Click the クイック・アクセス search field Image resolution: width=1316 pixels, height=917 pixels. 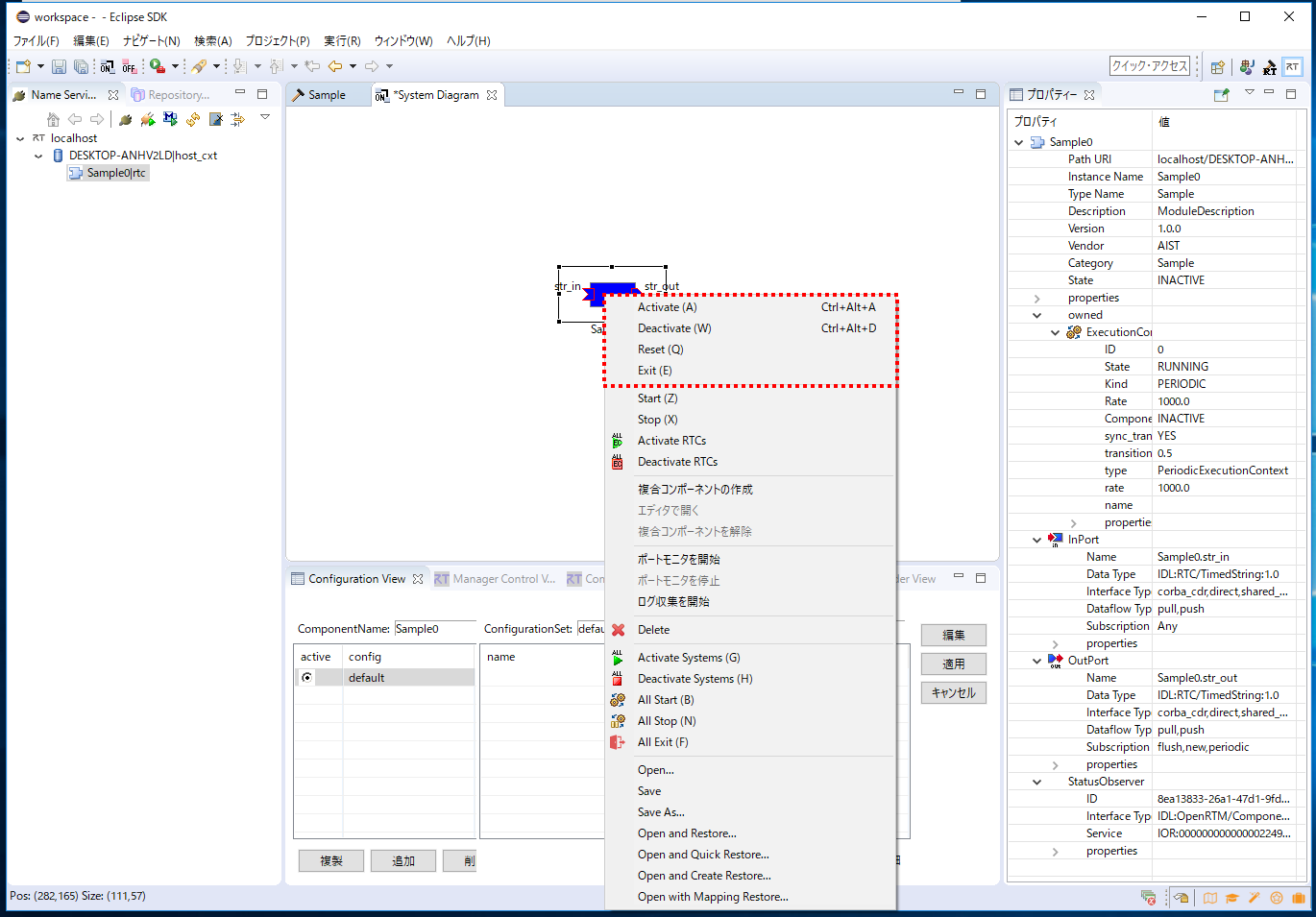(1150, 65)
